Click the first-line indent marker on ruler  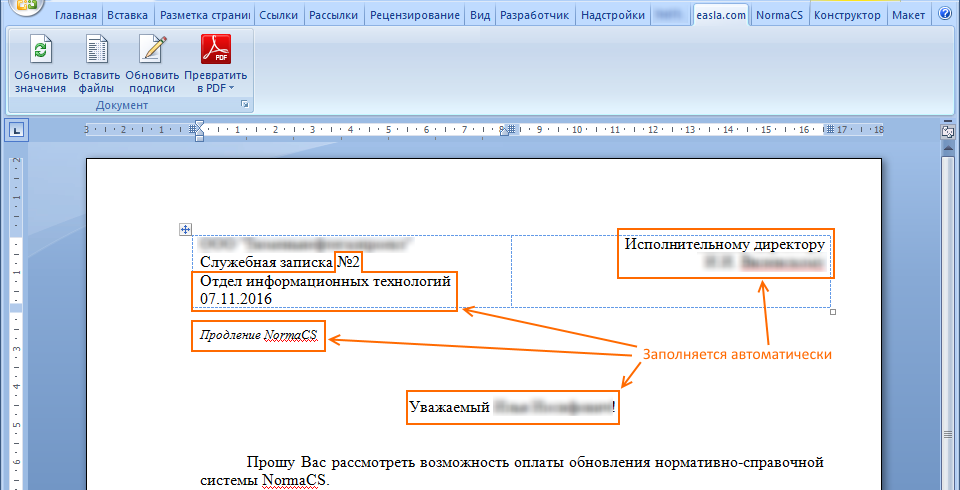199,125
